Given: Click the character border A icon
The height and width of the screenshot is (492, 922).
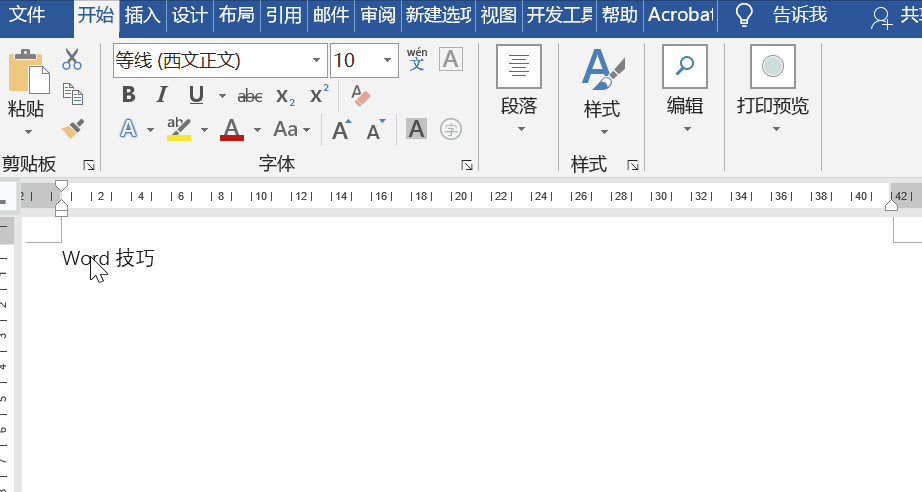Looking at the screenshot, I should tap(450, 59).
